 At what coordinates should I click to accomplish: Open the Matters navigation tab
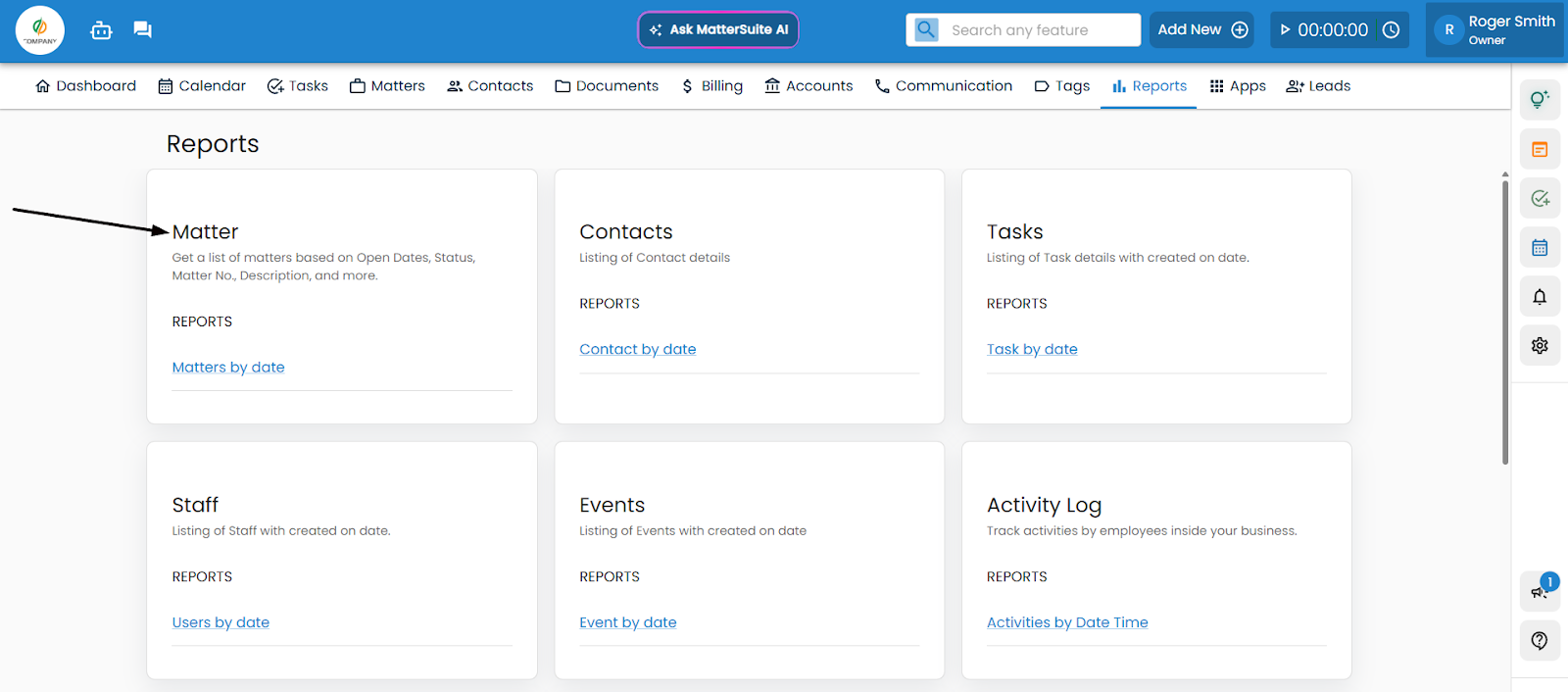387,86
